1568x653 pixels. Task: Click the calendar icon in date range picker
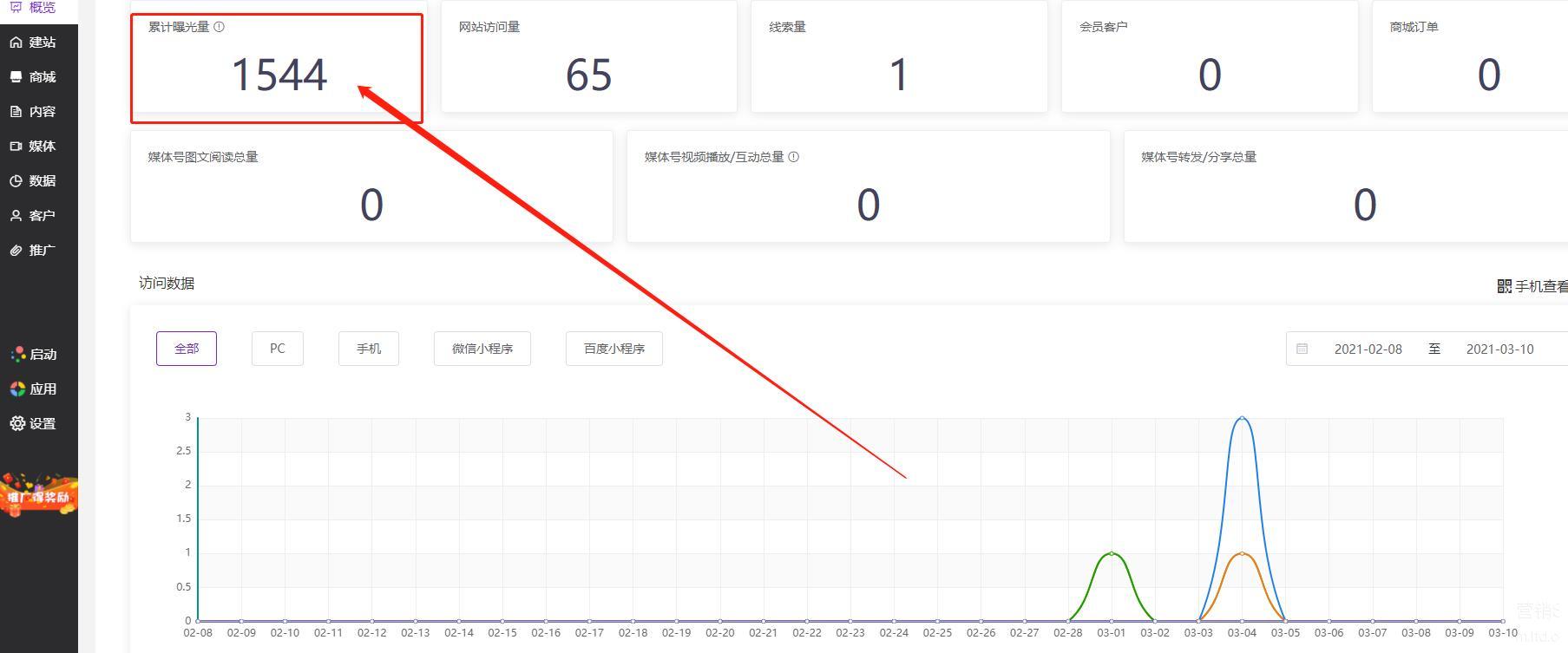click(1302, 349)
